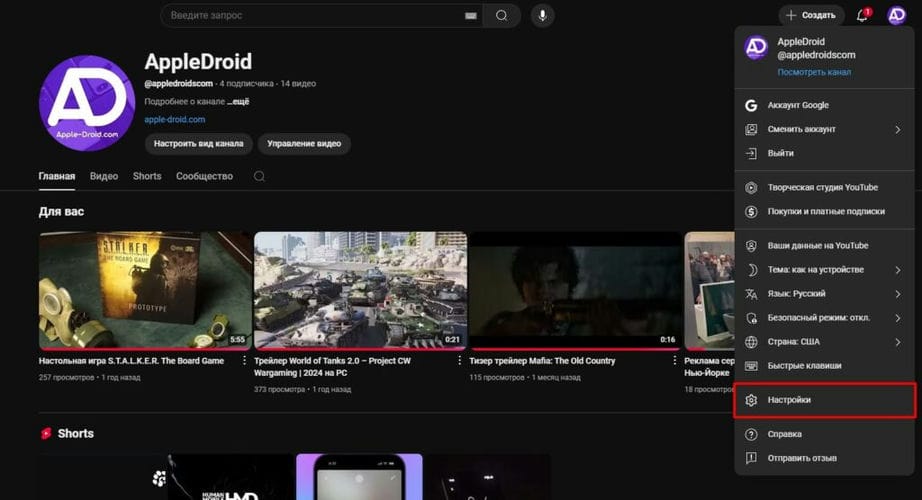Viewport: 922px width, 500px height.
Task: Expand chevron next to Безопасный режим
Action: (x=898, y=318)
